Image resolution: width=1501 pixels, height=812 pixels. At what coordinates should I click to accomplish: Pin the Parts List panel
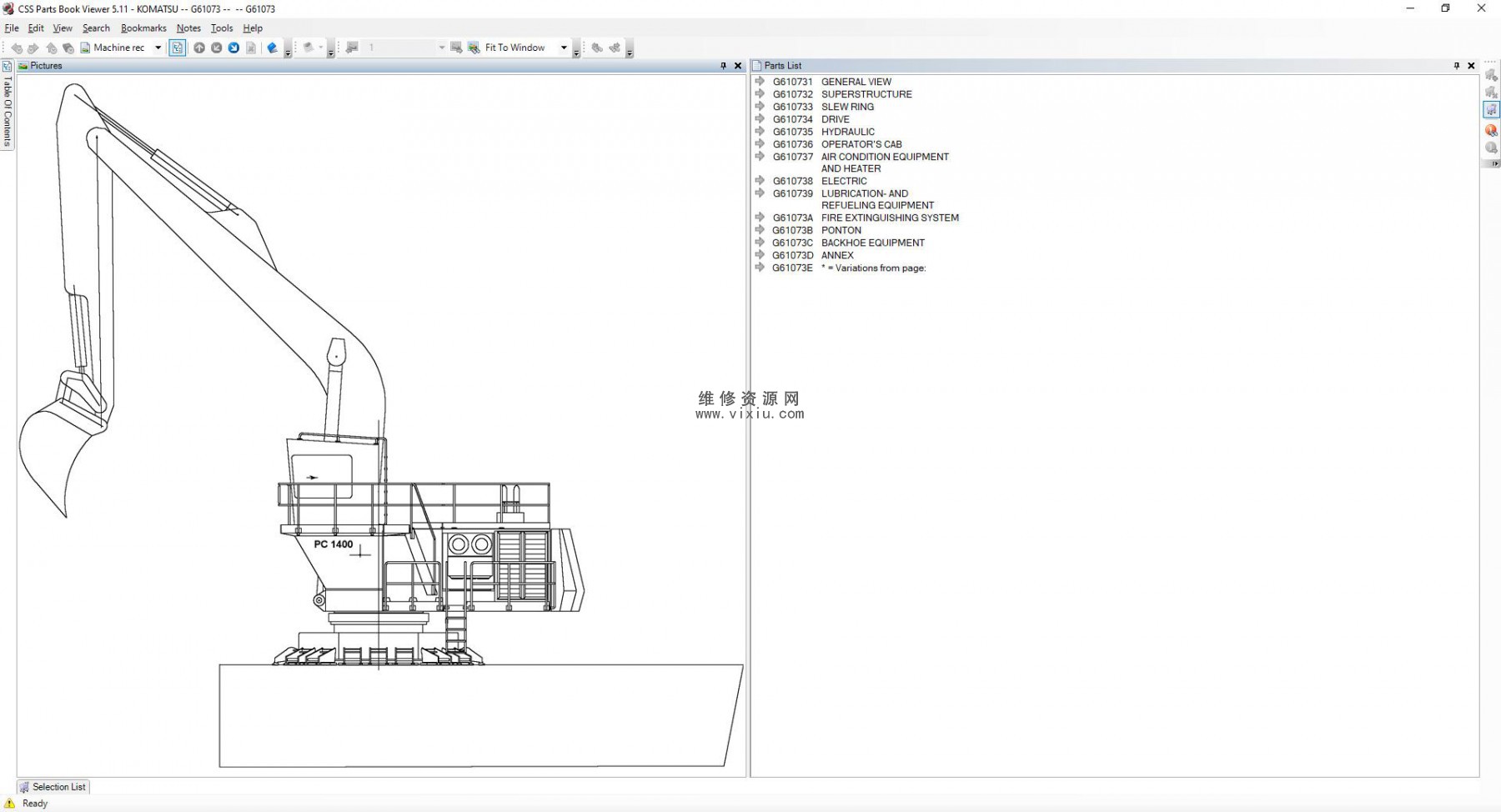coord(1457,66)
